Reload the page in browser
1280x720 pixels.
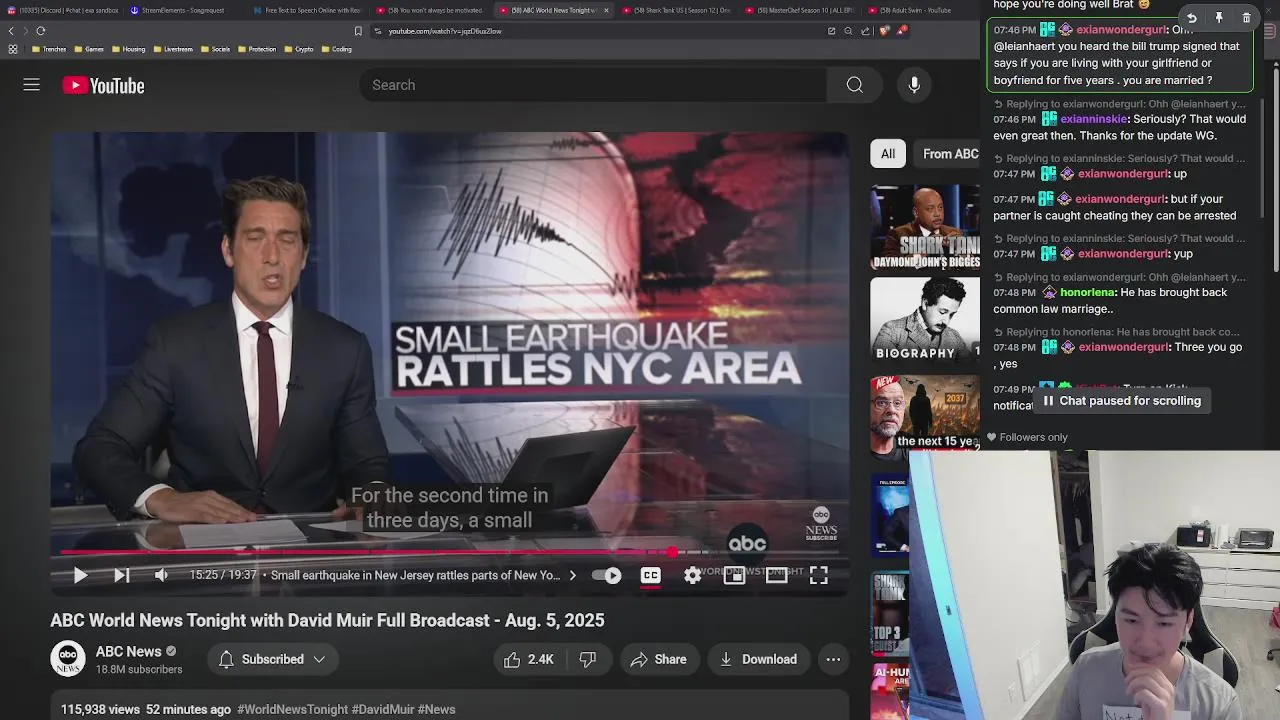coord(40,31)
